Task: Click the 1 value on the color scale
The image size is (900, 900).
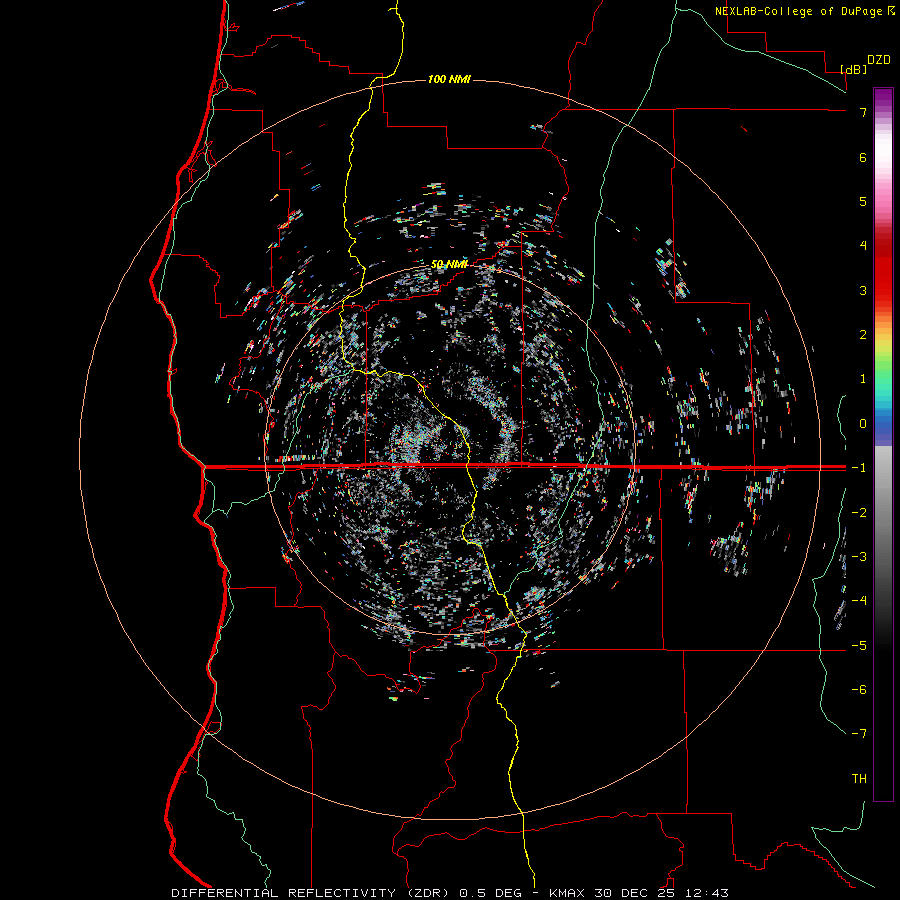Action: pos(863,379)
